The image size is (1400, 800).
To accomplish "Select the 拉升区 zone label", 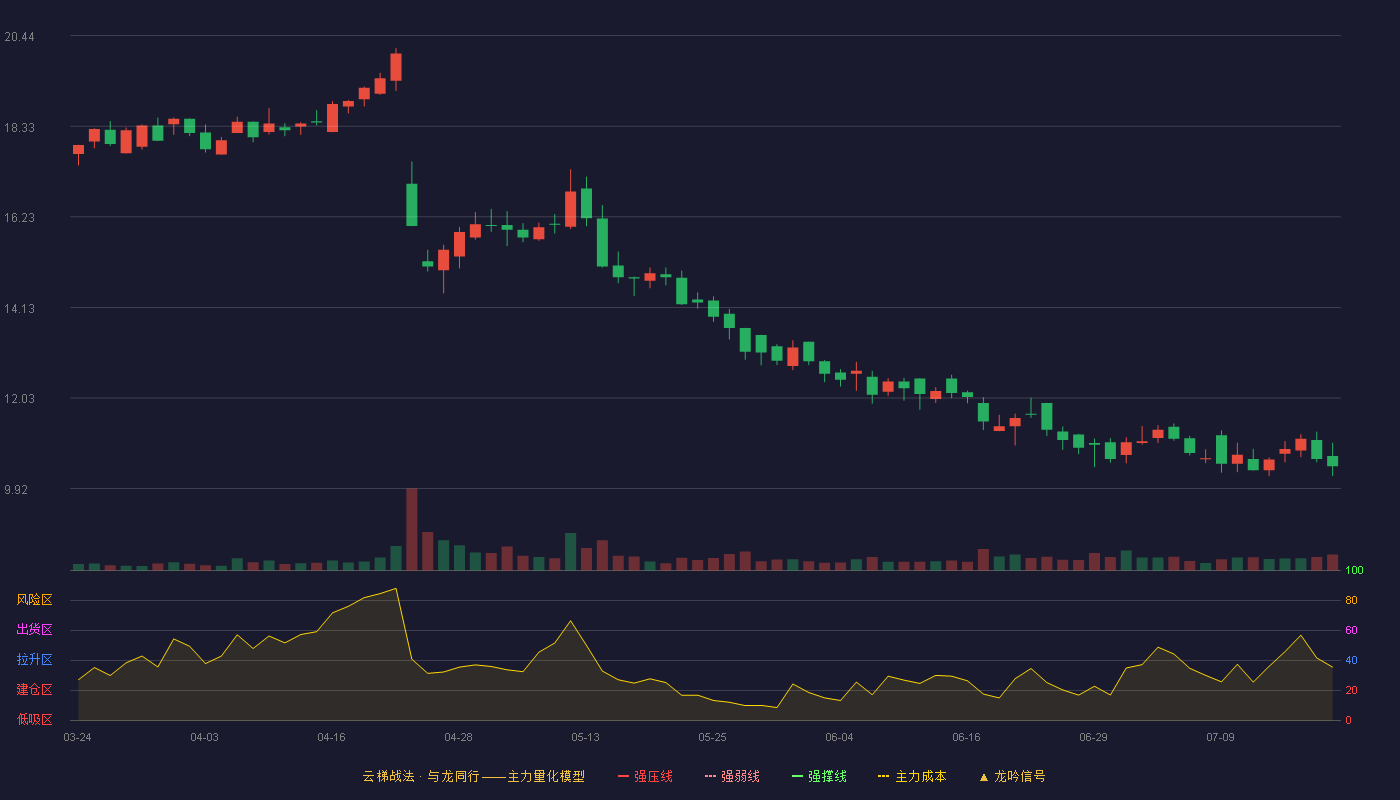I will click(35, 660).
